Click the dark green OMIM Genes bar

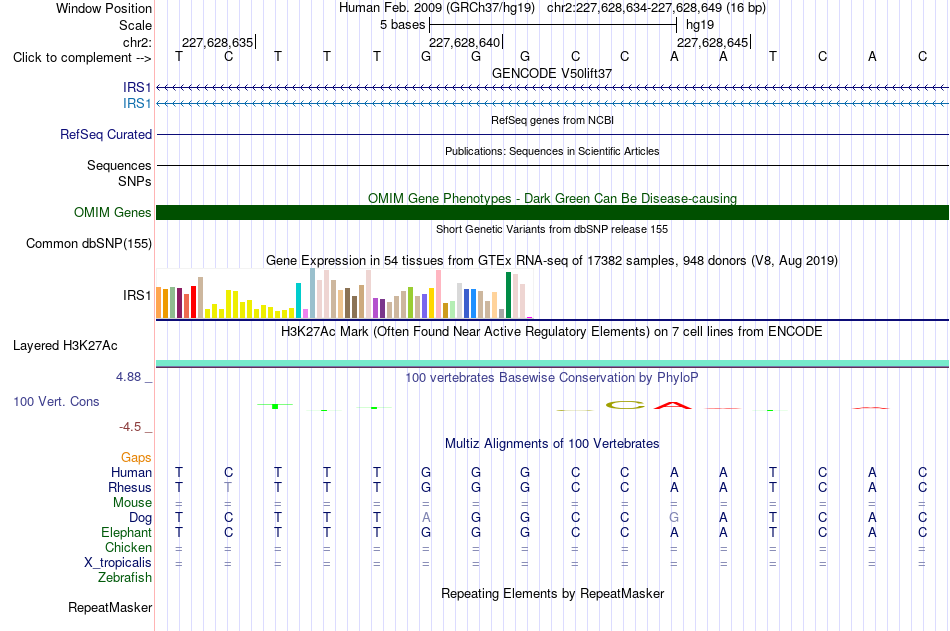click(552, 212)
